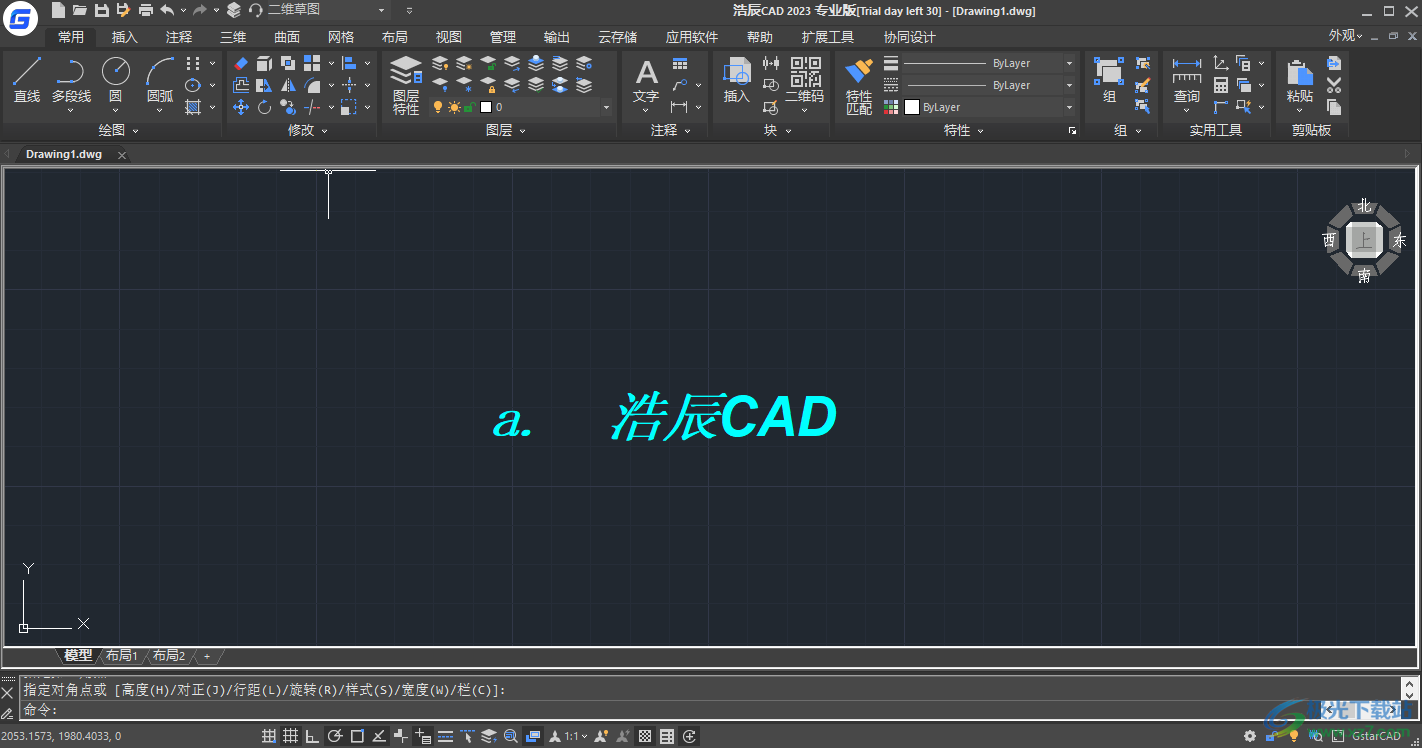
Task: Switch to the 三维 ribbon tab
Action: [233, 37]
